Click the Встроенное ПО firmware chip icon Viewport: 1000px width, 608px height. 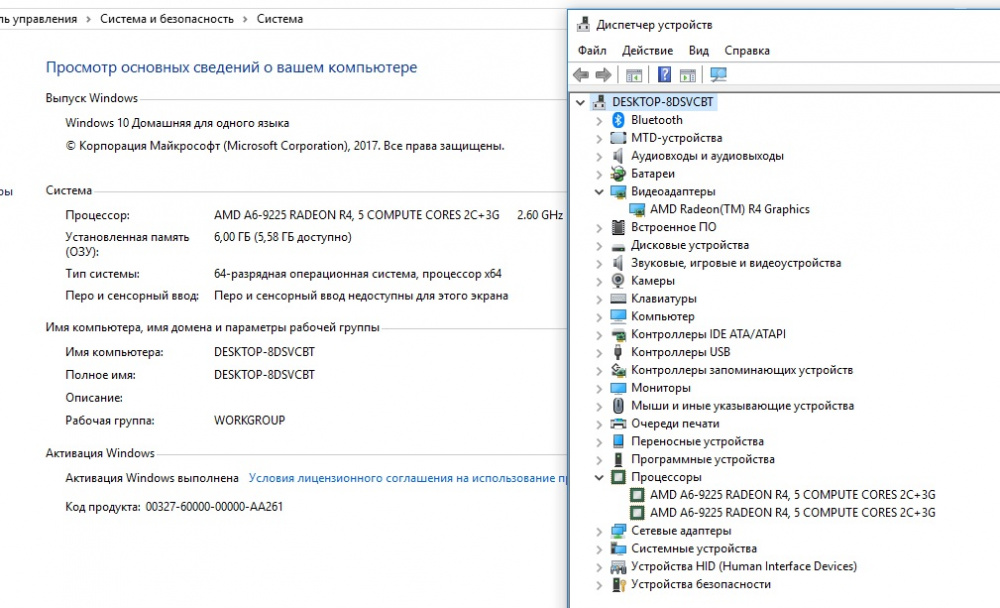[x=618, y=227]
